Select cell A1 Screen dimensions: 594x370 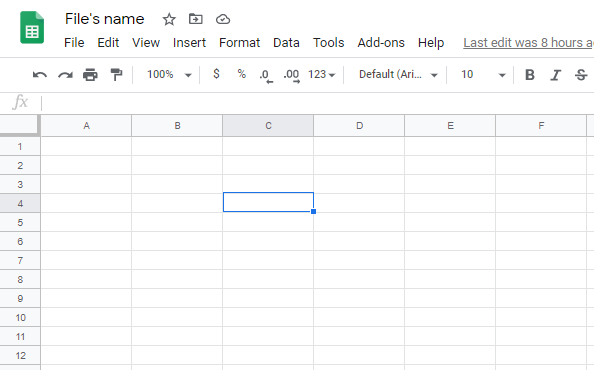(86, 146)
